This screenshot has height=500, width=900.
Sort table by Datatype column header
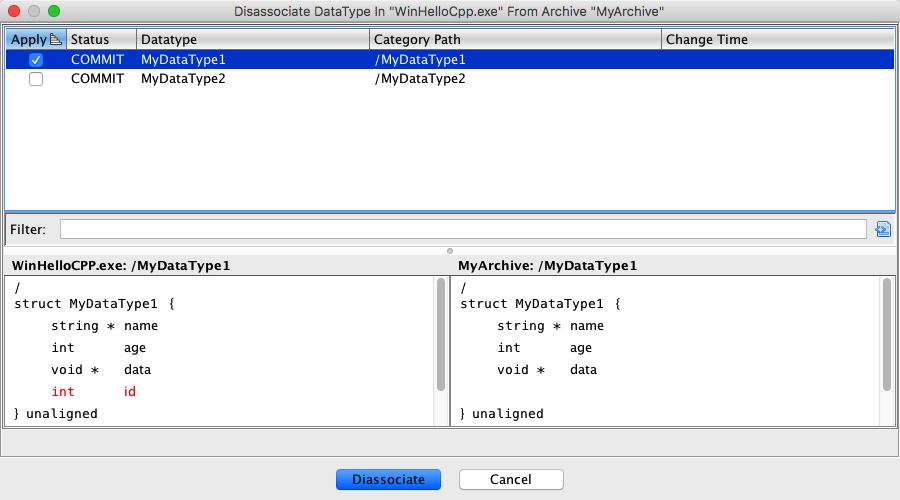252,39
